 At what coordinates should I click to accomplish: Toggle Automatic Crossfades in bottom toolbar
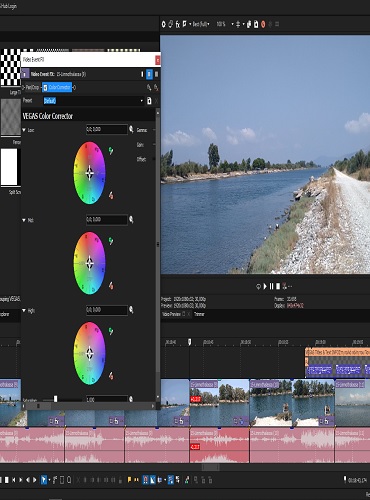click(x=153, y=480)
